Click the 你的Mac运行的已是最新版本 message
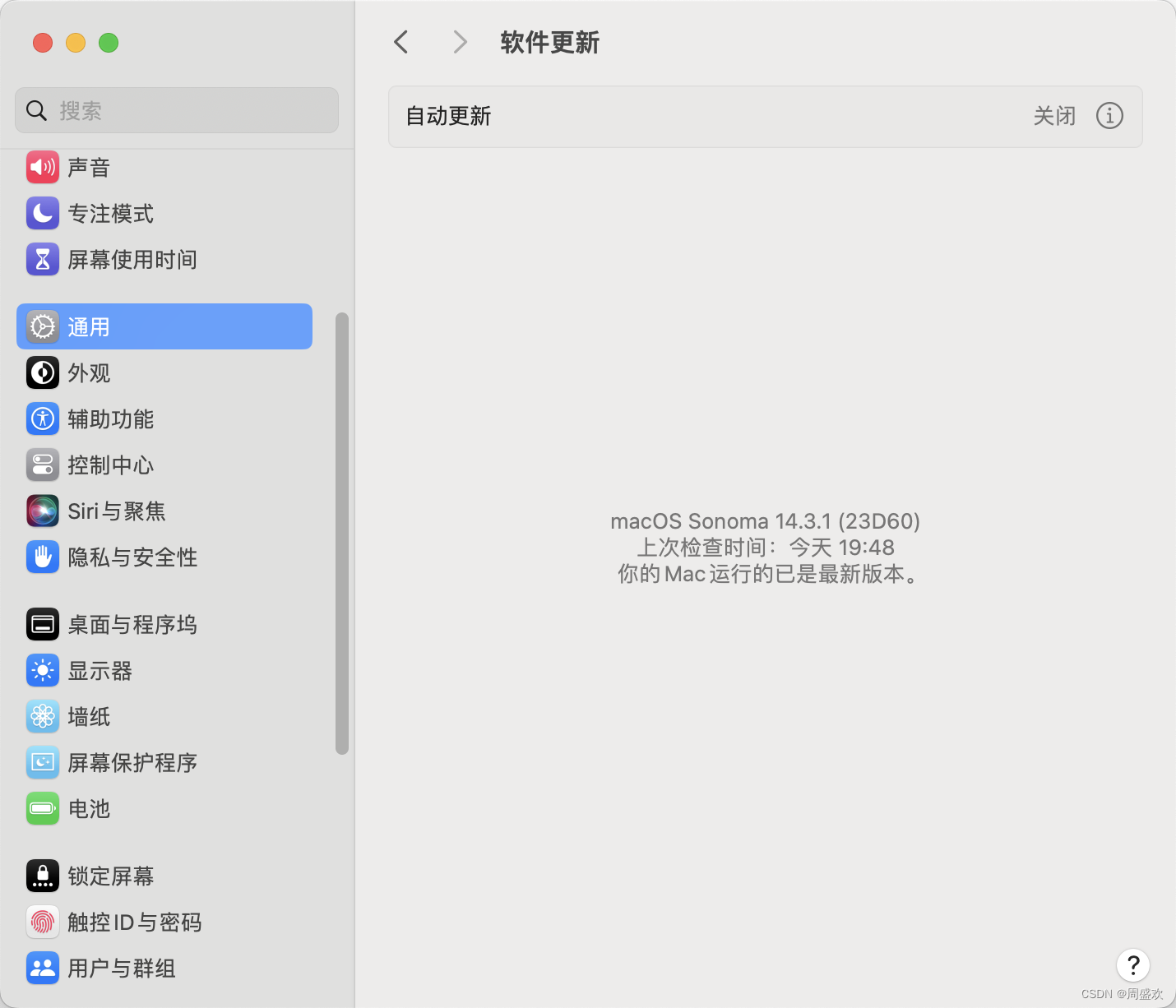This screenshot has width=1176, height=1008. coord(768,574)
